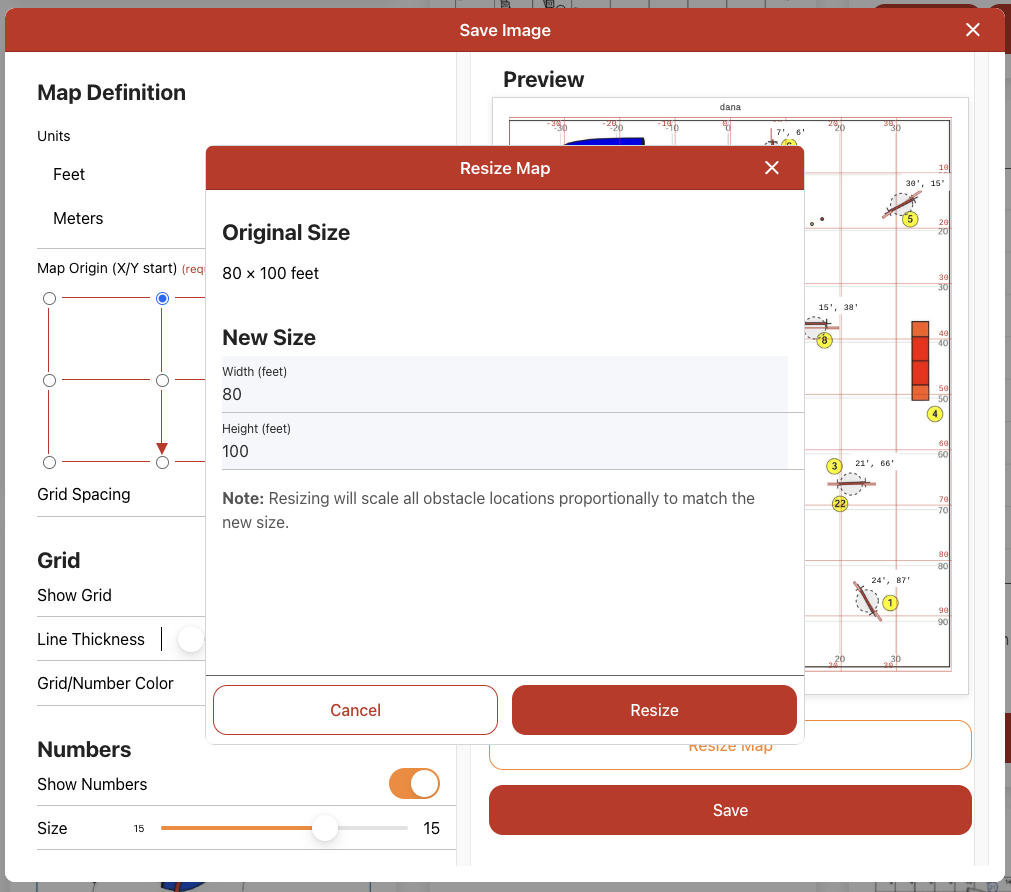Select obstacle marker 22 on the map

click(841, 505)
